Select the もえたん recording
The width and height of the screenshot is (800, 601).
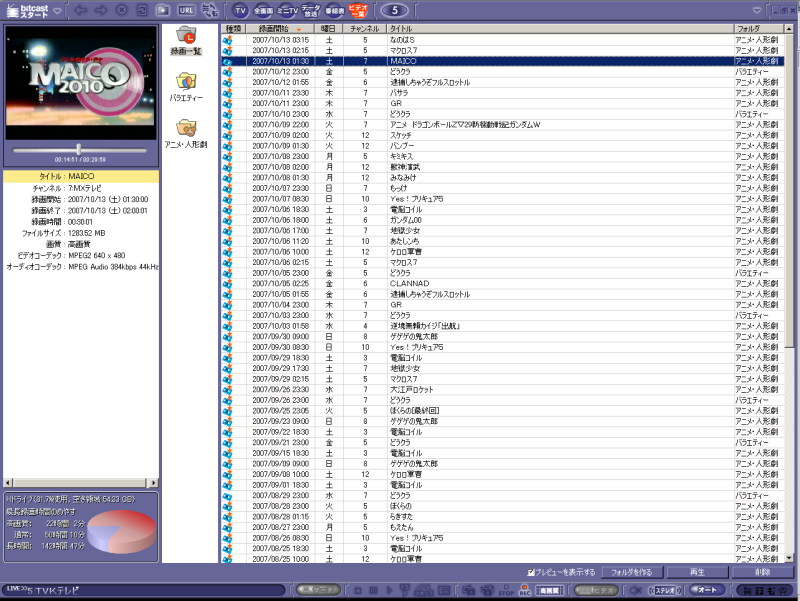503,528
